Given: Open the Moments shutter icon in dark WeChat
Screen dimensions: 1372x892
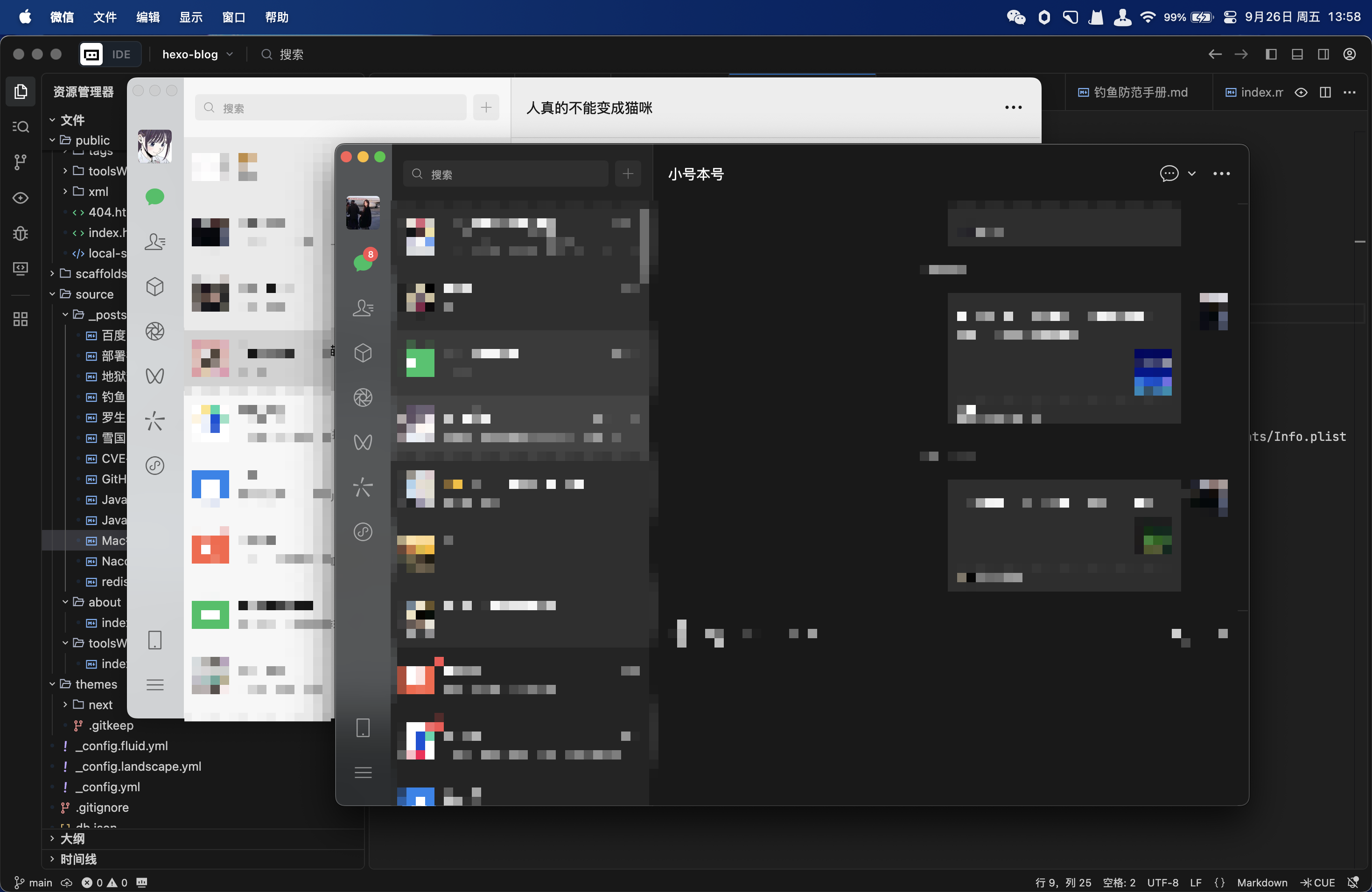Looking at the screenshot, I should tap(363, 397).
